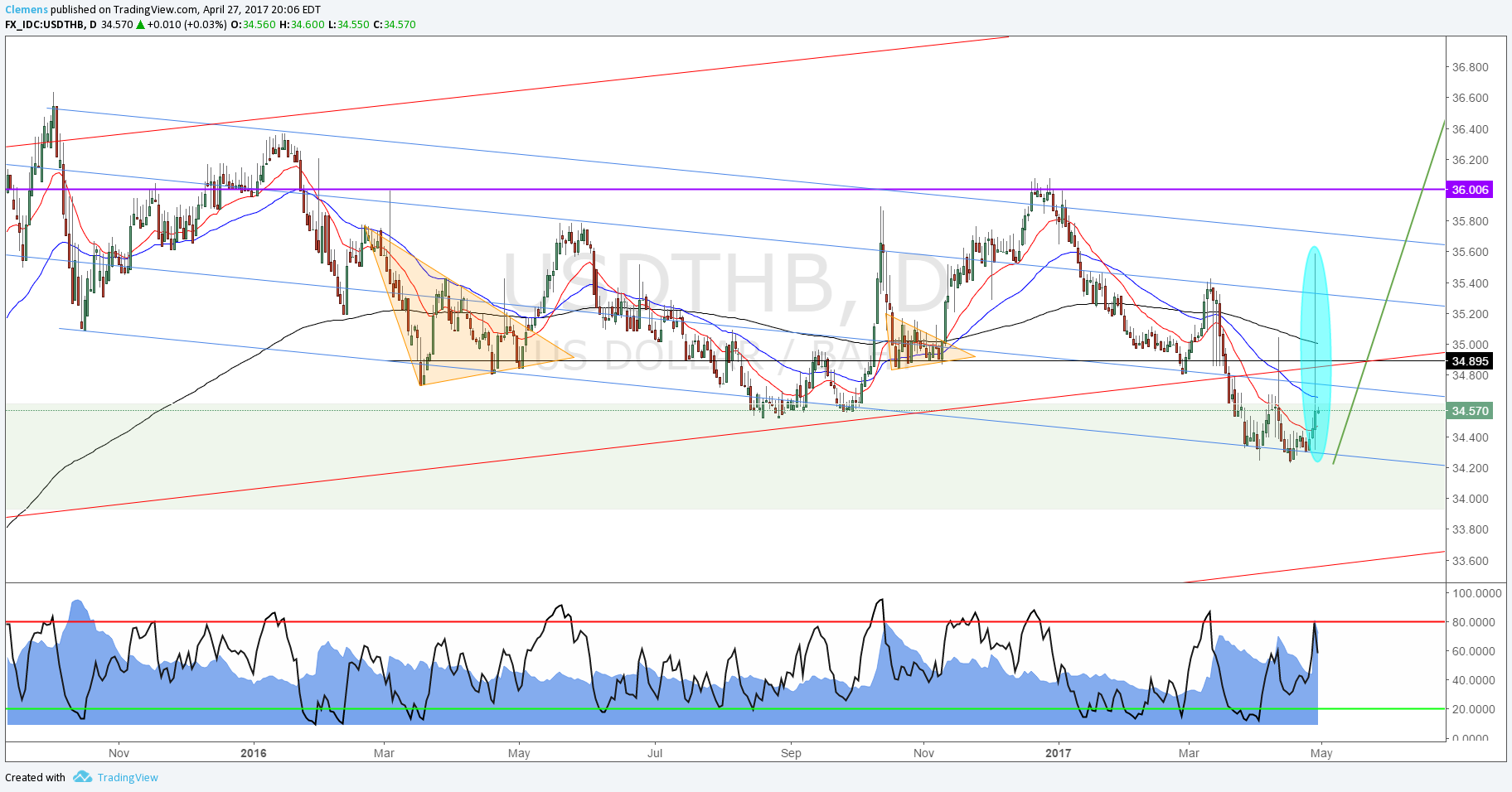Viewport: 1512px width, 792px height.
Task: Click the May 2017 time axis label
Action: [x=1321, y=753]
